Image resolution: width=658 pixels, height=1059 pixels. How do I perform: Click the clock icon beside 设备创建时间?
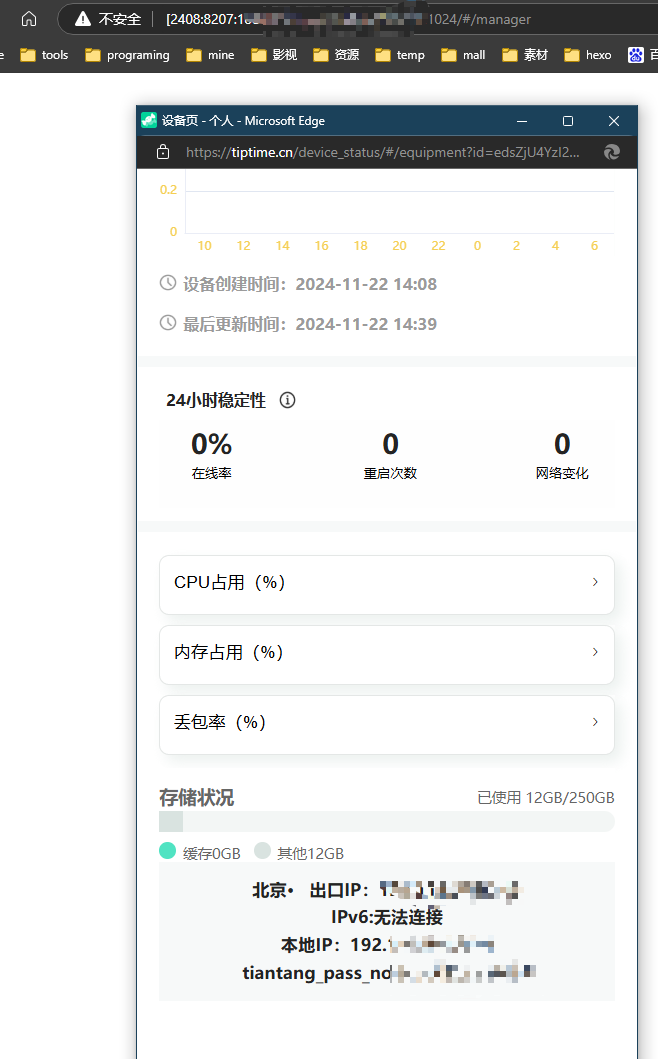tap(168, 283)
